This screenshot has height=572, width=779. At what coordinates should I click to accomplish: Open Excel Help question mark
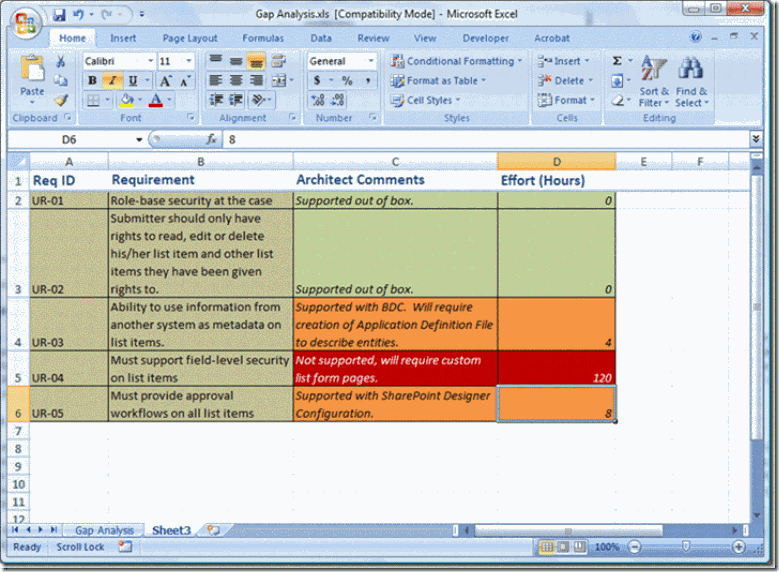coord(696,37)
